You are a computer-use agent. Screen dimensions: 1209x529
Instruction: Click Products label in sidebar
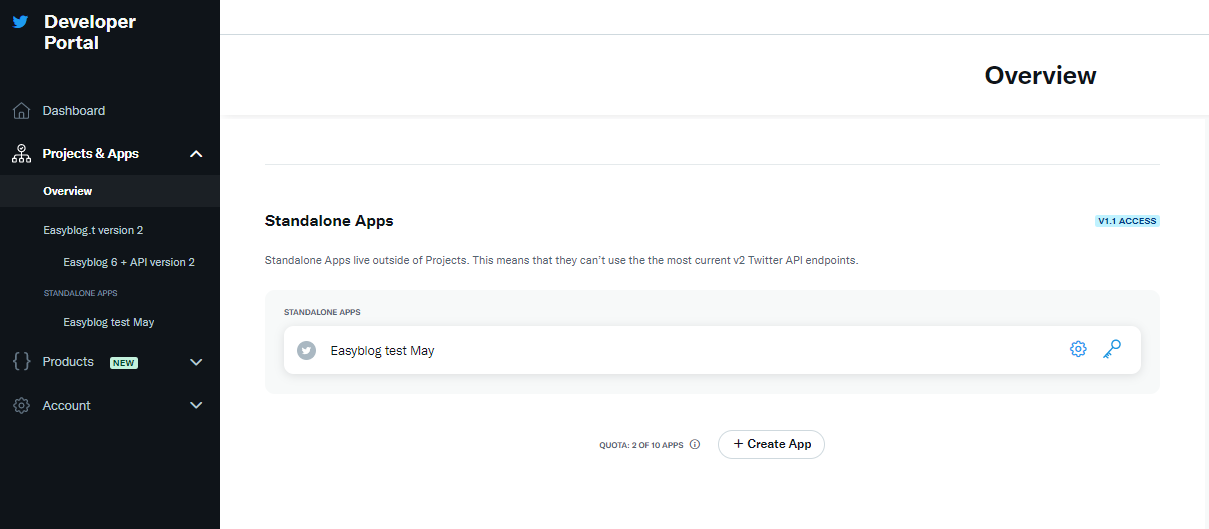click(x=68, y=362)
